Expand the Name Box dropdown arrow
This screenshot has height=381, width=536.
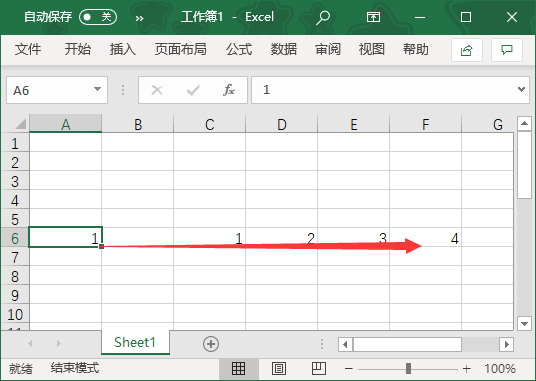(97, 90)
